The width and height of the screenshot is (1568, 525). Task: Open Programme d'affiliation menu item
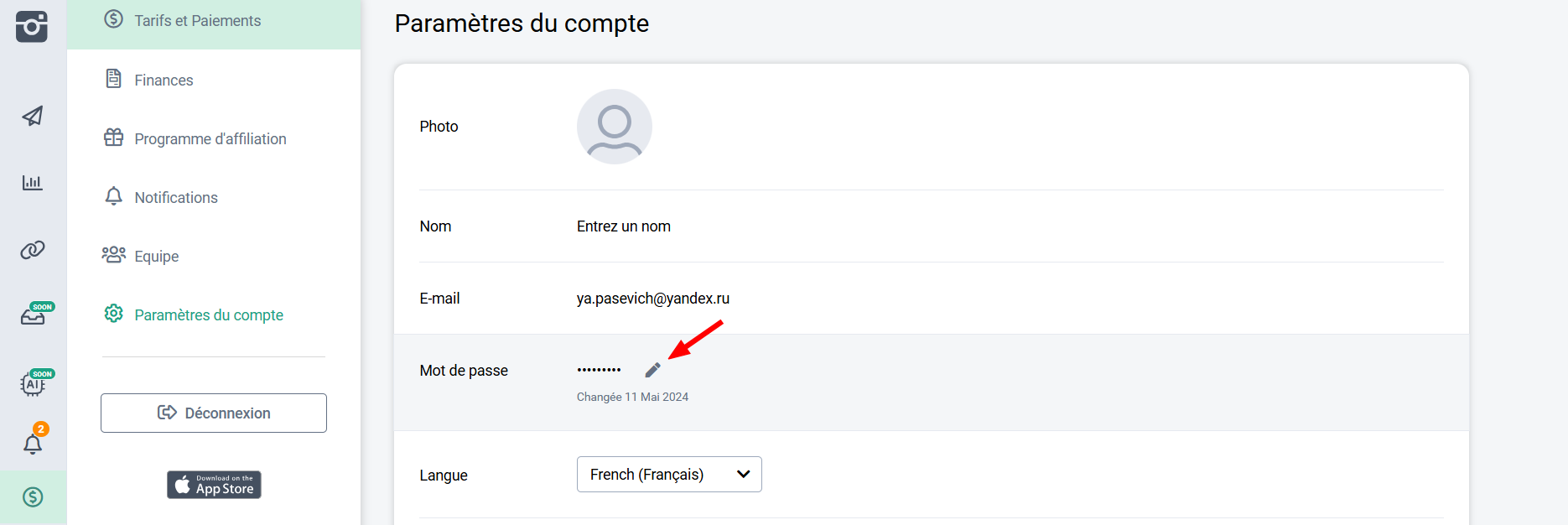210,139
